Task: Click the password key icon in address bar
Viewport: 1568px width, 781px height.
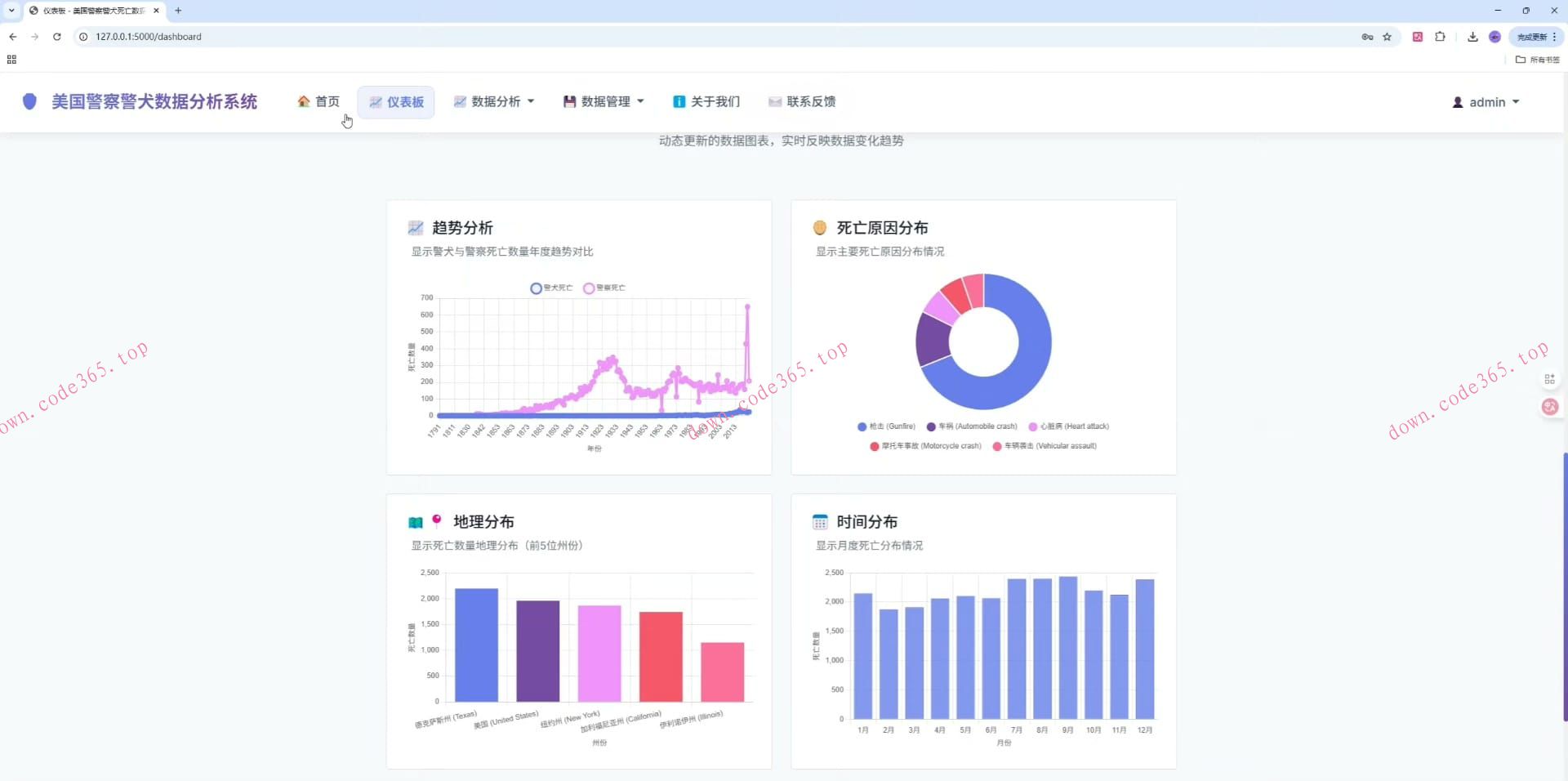Action: (x=1367, y=37)
